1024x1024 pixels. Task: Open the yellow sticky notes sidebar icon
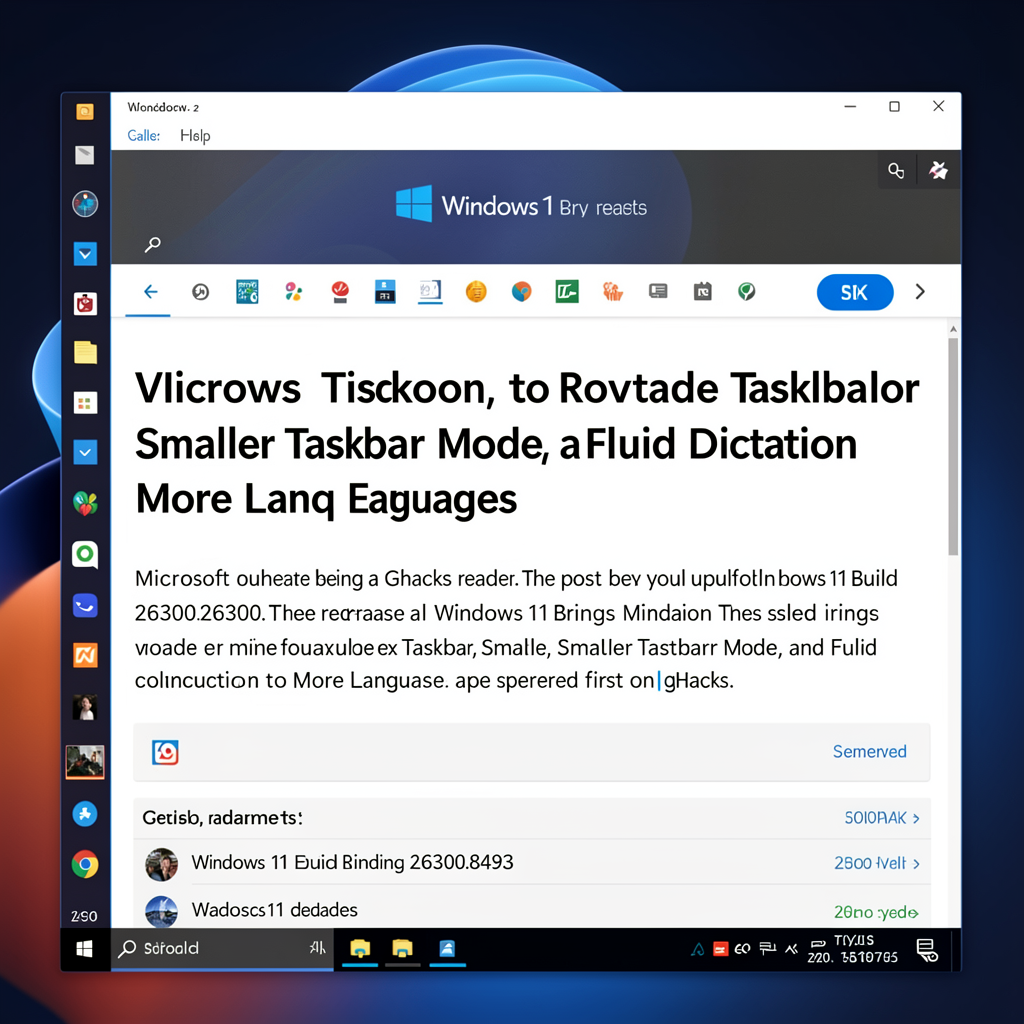pyautogui.click(x=85, y=353)
